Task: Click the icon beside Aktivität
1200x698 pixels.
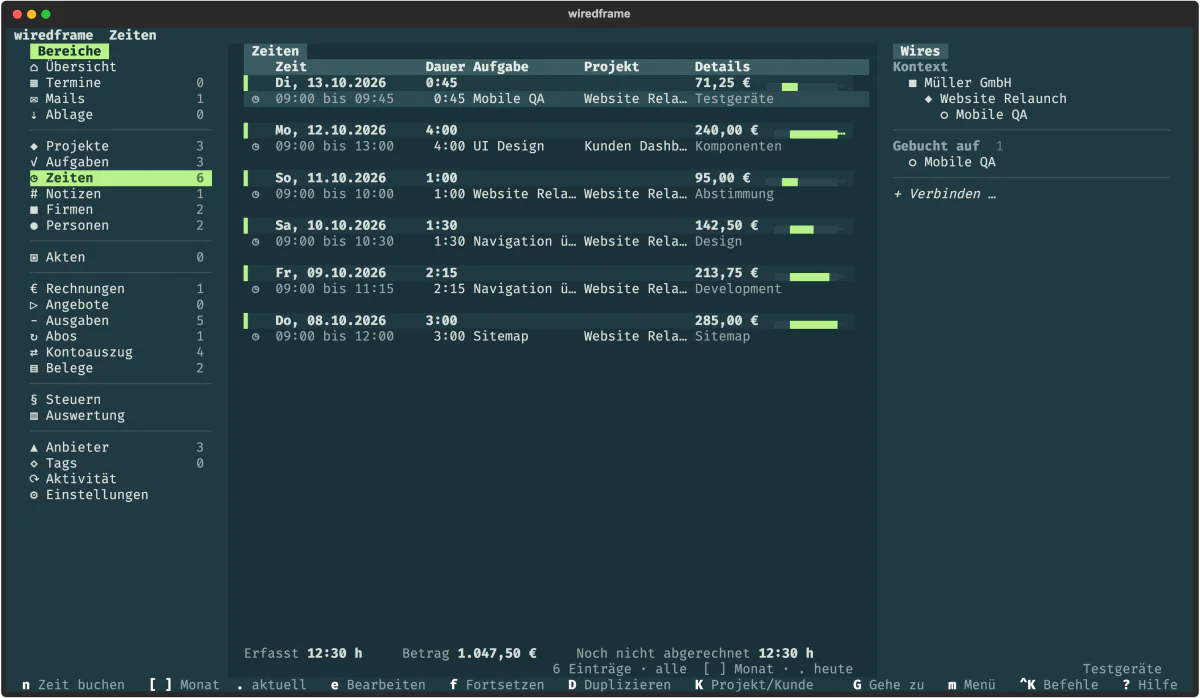Action: [x=34, y=479]
